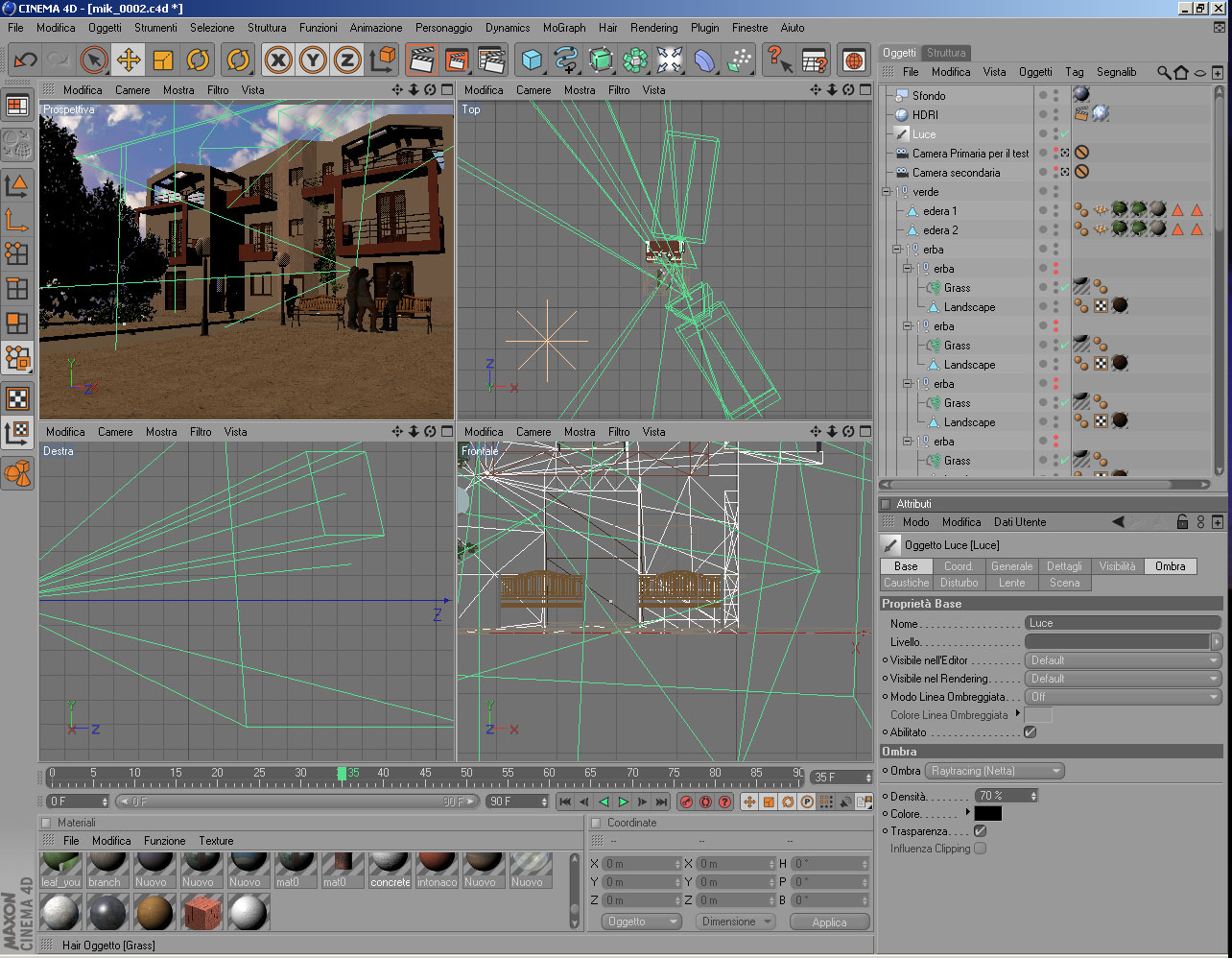Open the MoGraph menu
The height and width of the screenshot is (958, 1232).
tap(564, 28)
